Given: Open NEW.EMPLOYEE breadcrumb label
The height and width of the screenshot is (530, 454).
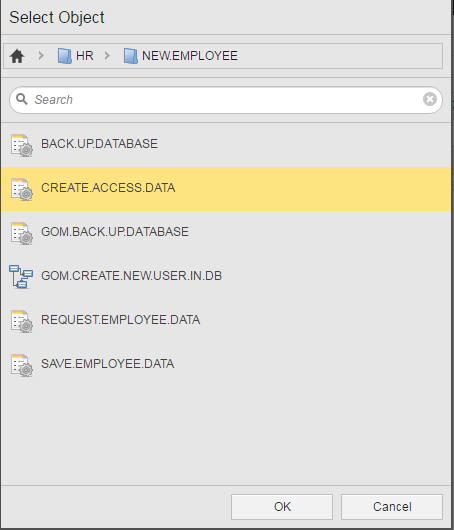Looking at the screenshot, I should [190, 56].
